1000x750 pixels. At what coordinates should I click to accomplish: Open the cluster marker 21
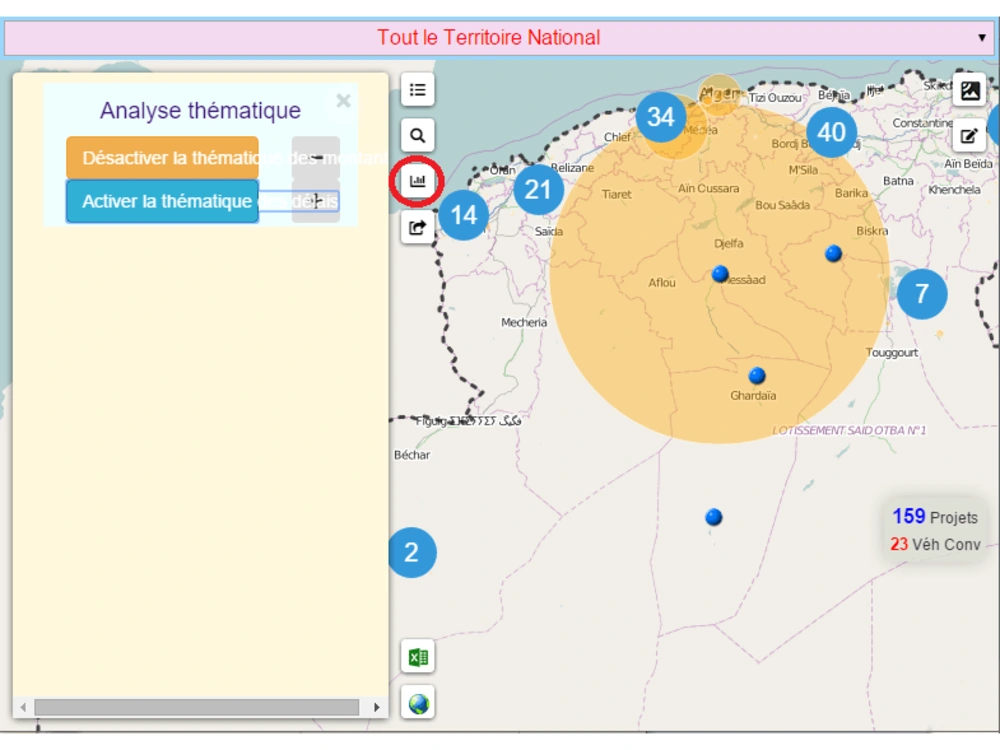[x=538, y=189]
